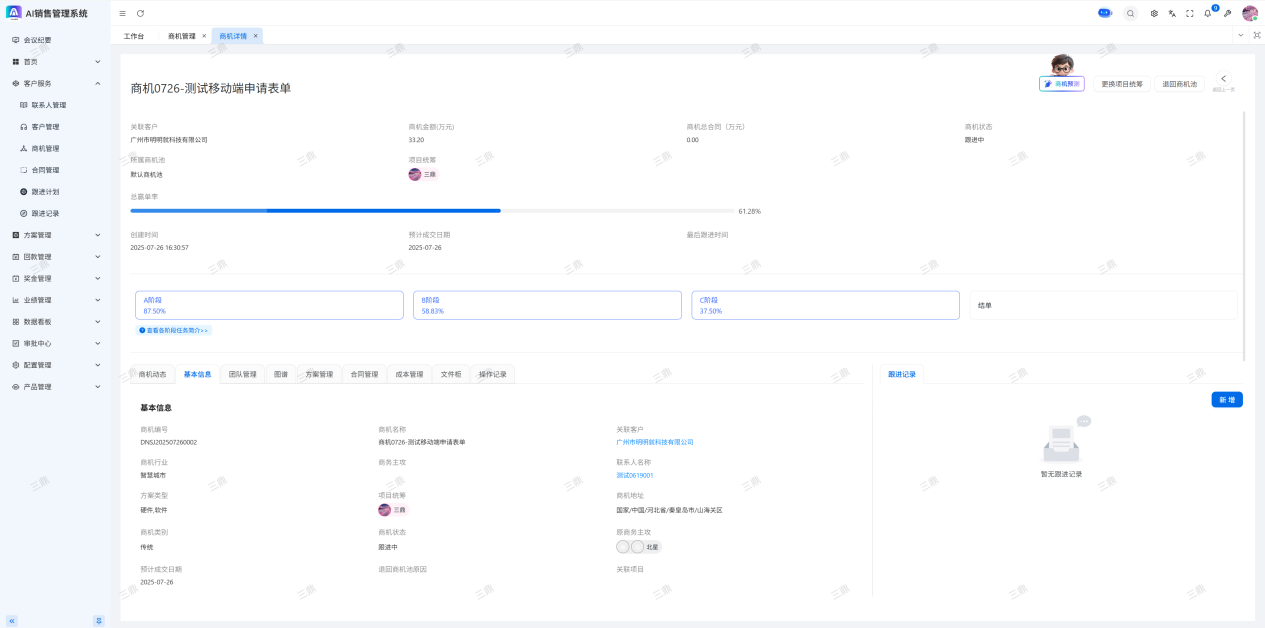Collapse the 客户服务 menu group
Image resolution: width=1265 pixels, height=628 pixels.
point(97,83)
